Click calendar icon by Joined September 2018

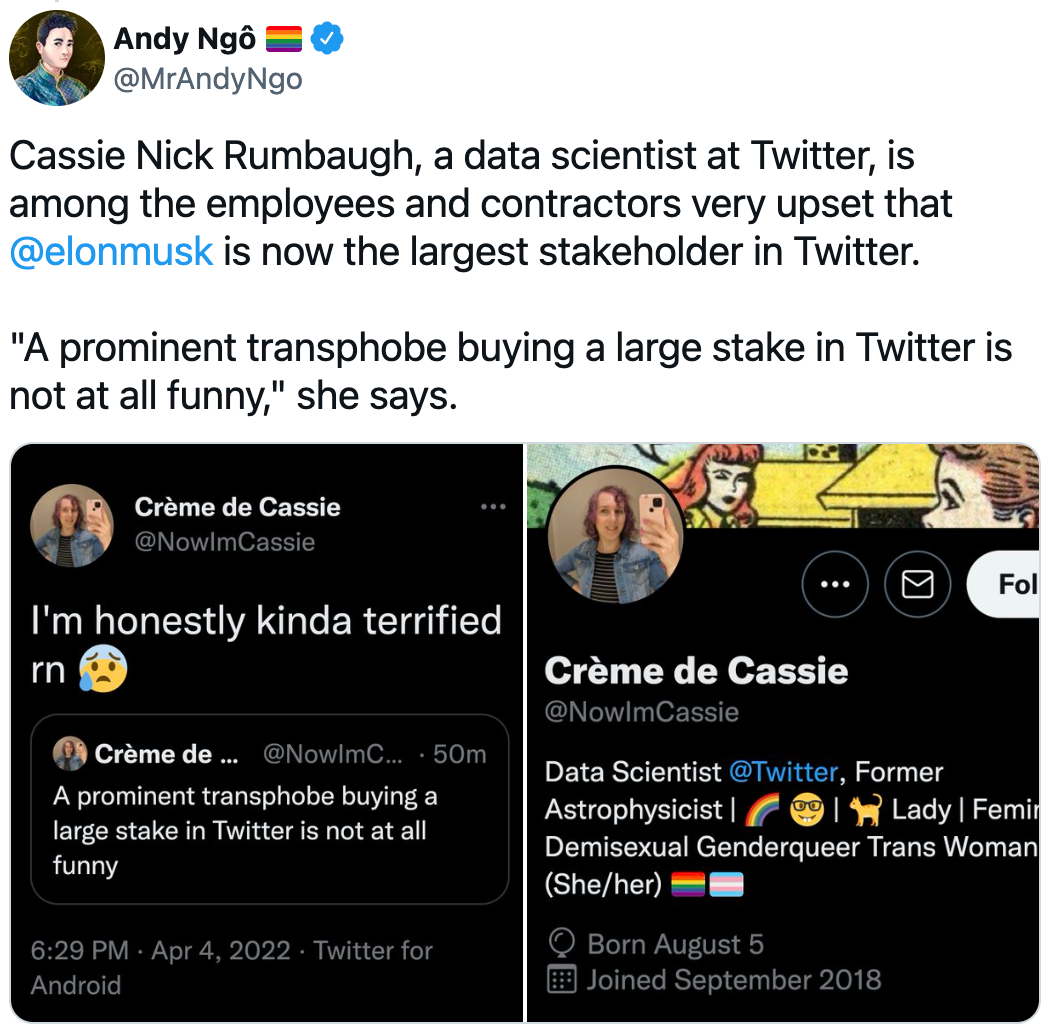coord(561,979)
